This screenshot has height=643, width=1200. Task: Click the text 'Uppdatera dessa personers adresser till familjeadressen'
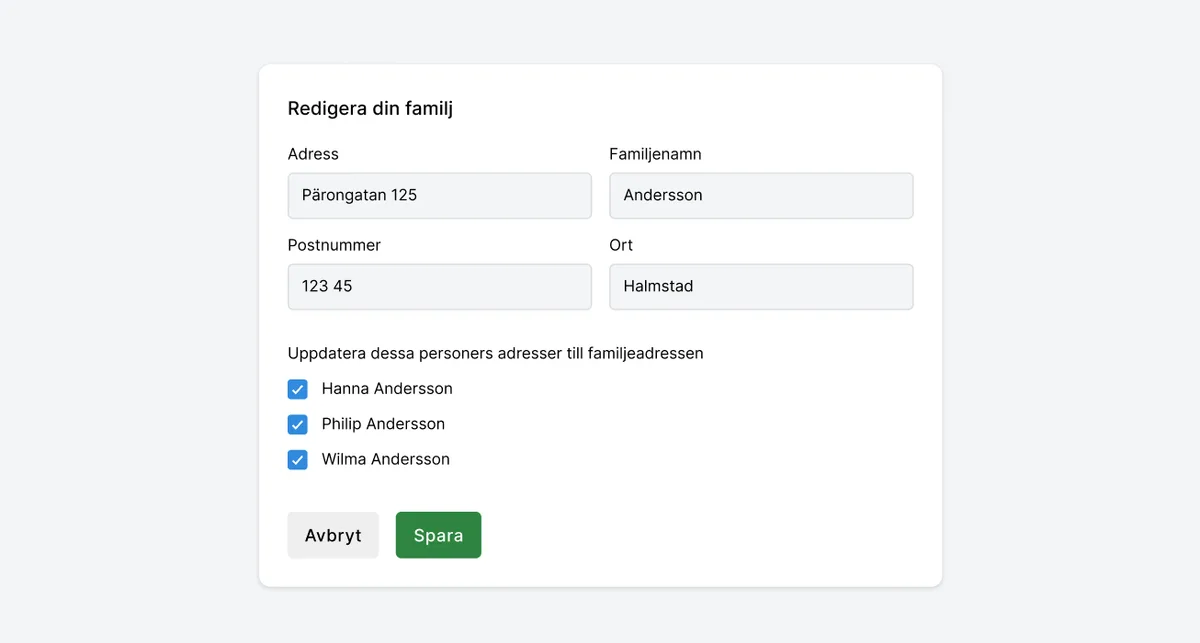point(496,353)
